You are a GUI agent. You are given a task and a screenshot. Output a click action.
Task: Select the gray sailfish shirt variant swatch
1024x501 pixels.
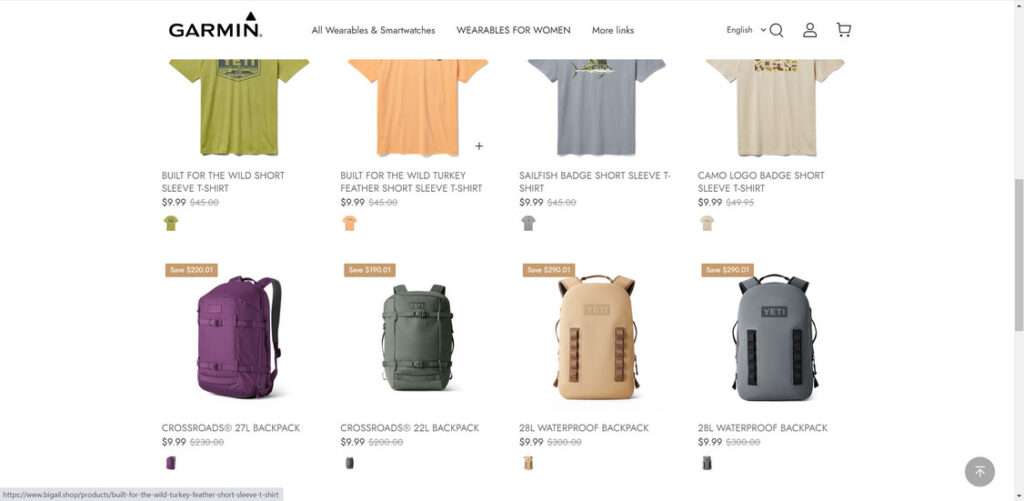[x=528, y=223]
